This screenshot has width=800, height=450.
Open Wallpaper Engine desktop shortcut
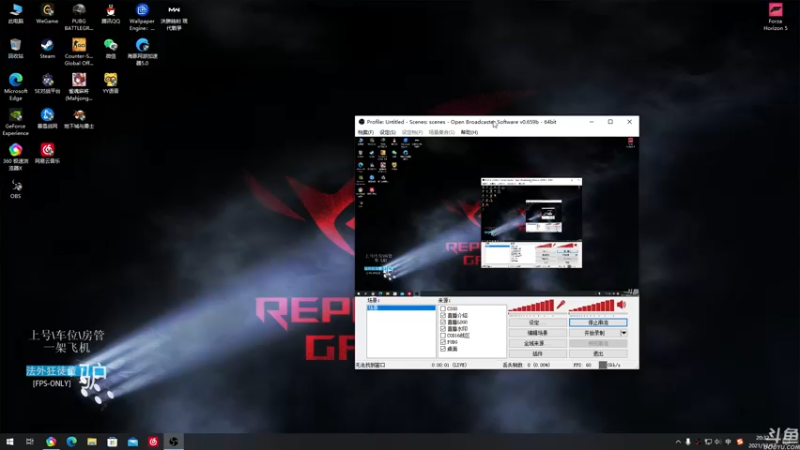coord(142,17)
